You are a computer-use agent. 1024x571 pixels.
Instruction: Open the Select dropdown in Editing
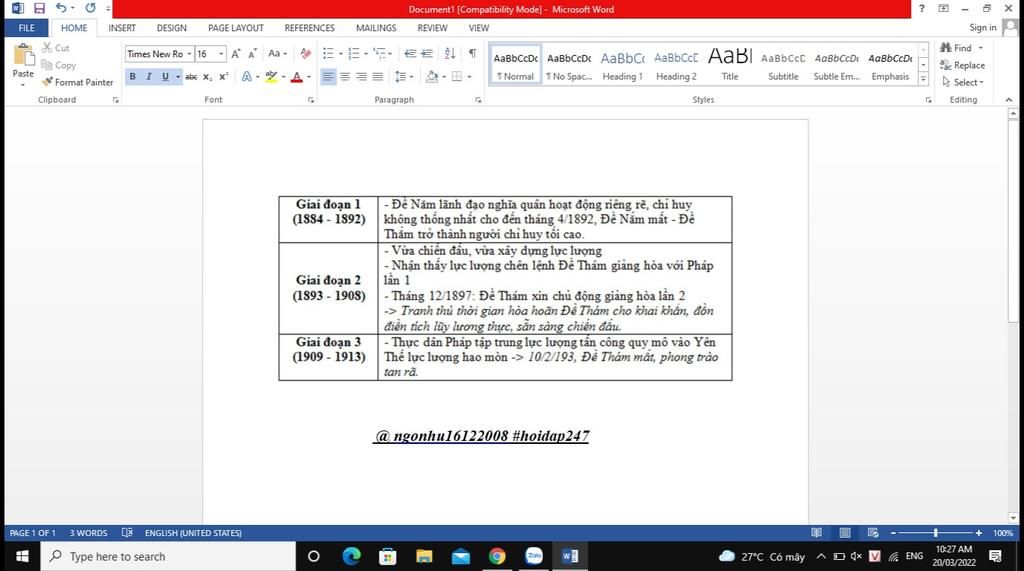[x=963, y=82]
